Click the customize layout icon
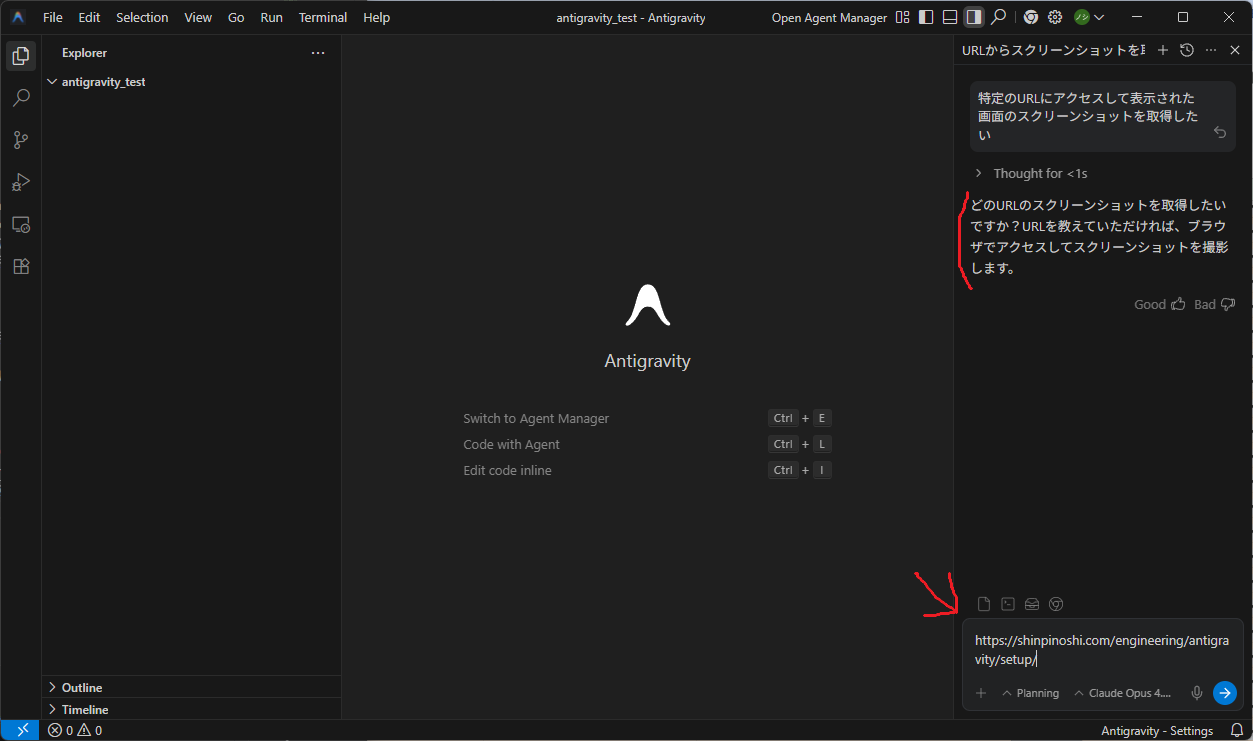Image resolution: width=1253 pixels, height=741 pixels. click(x=903, y=17)
